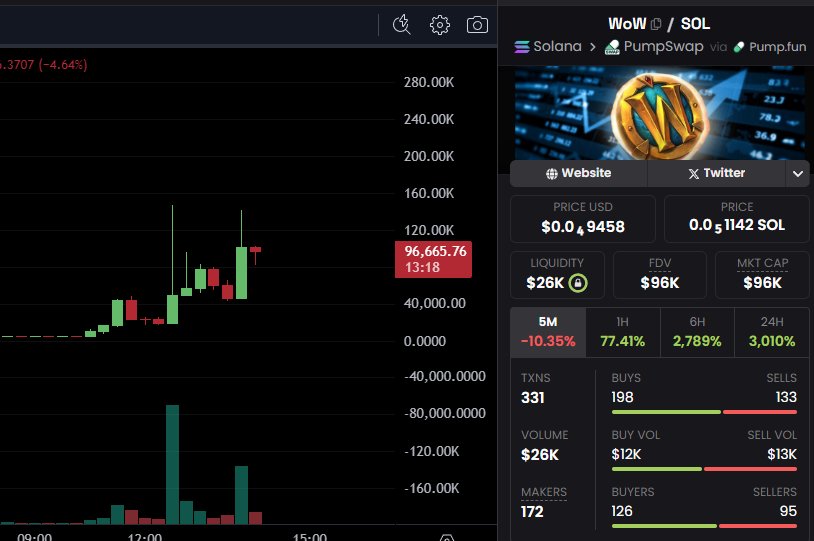Click the tallest green volume bar
Image resolution: width=814 pixels, height=541 pixels.
coord(172,465)
